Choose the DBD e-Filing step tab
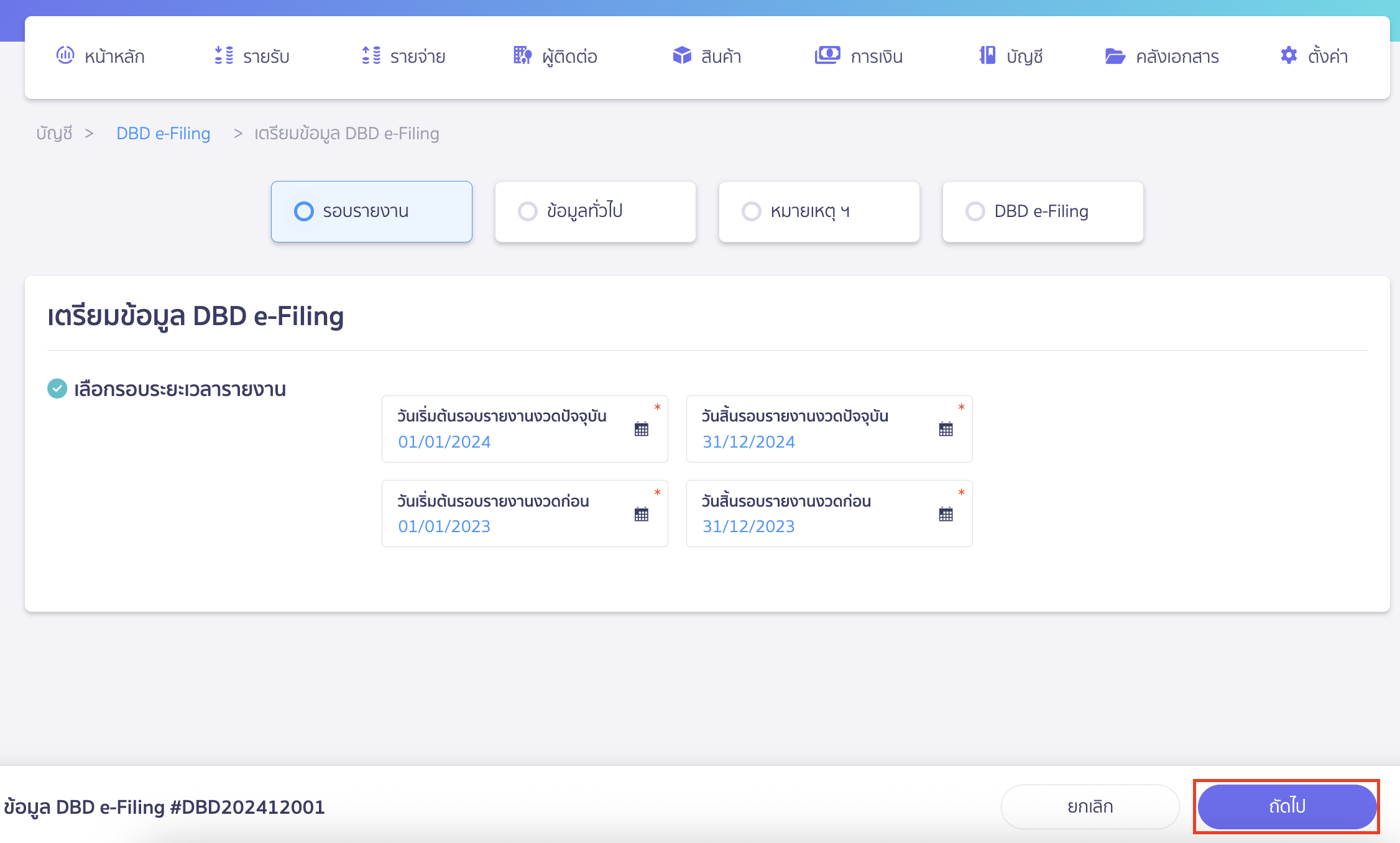The image size is (1400, 843). click(1043, 211)
